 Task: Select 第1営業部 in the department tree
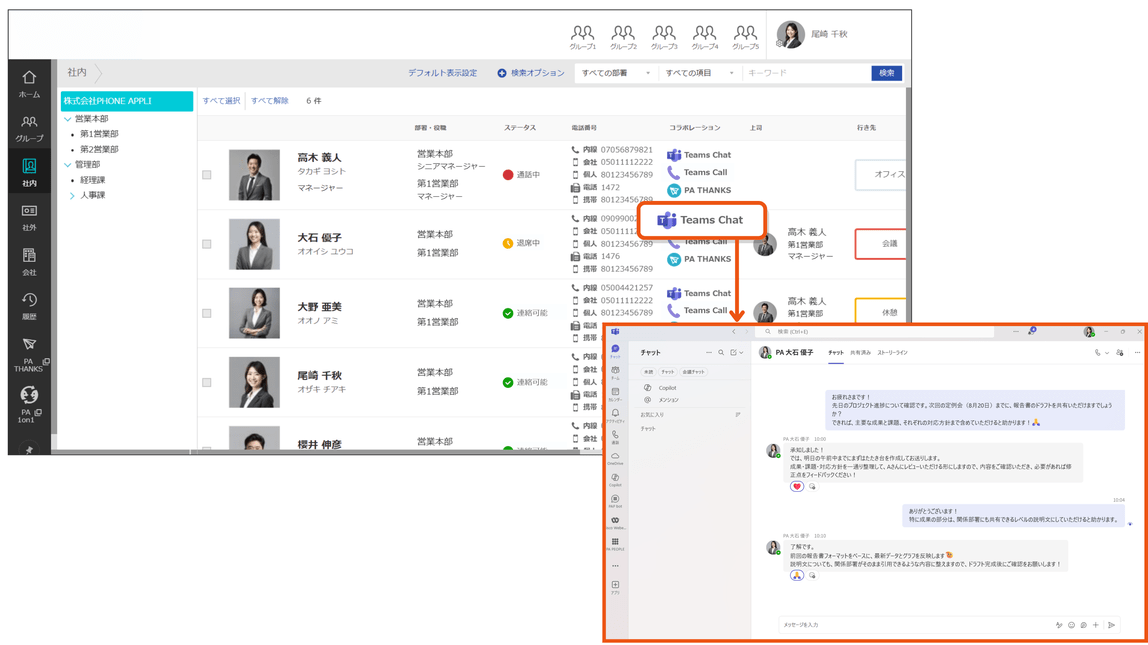click(99, 134)
